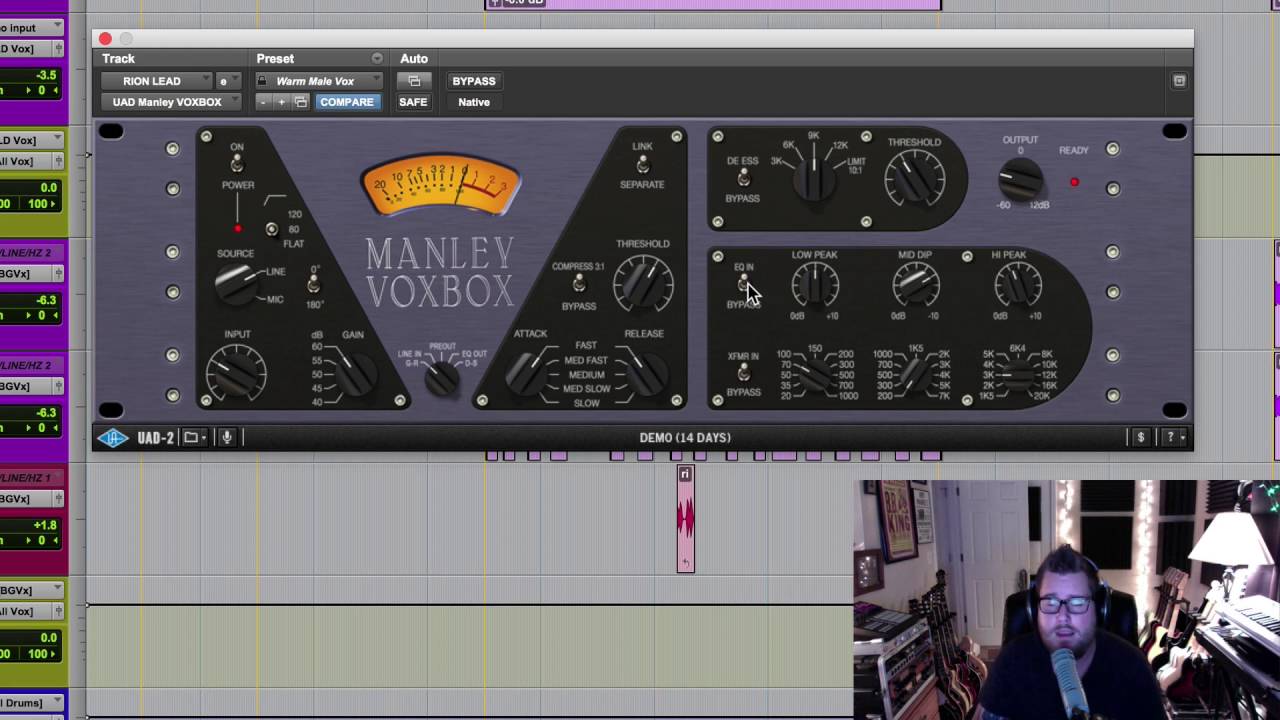
Task: Click the SOURCE LINE/MIC selector knob
Action: coord(235,283)
